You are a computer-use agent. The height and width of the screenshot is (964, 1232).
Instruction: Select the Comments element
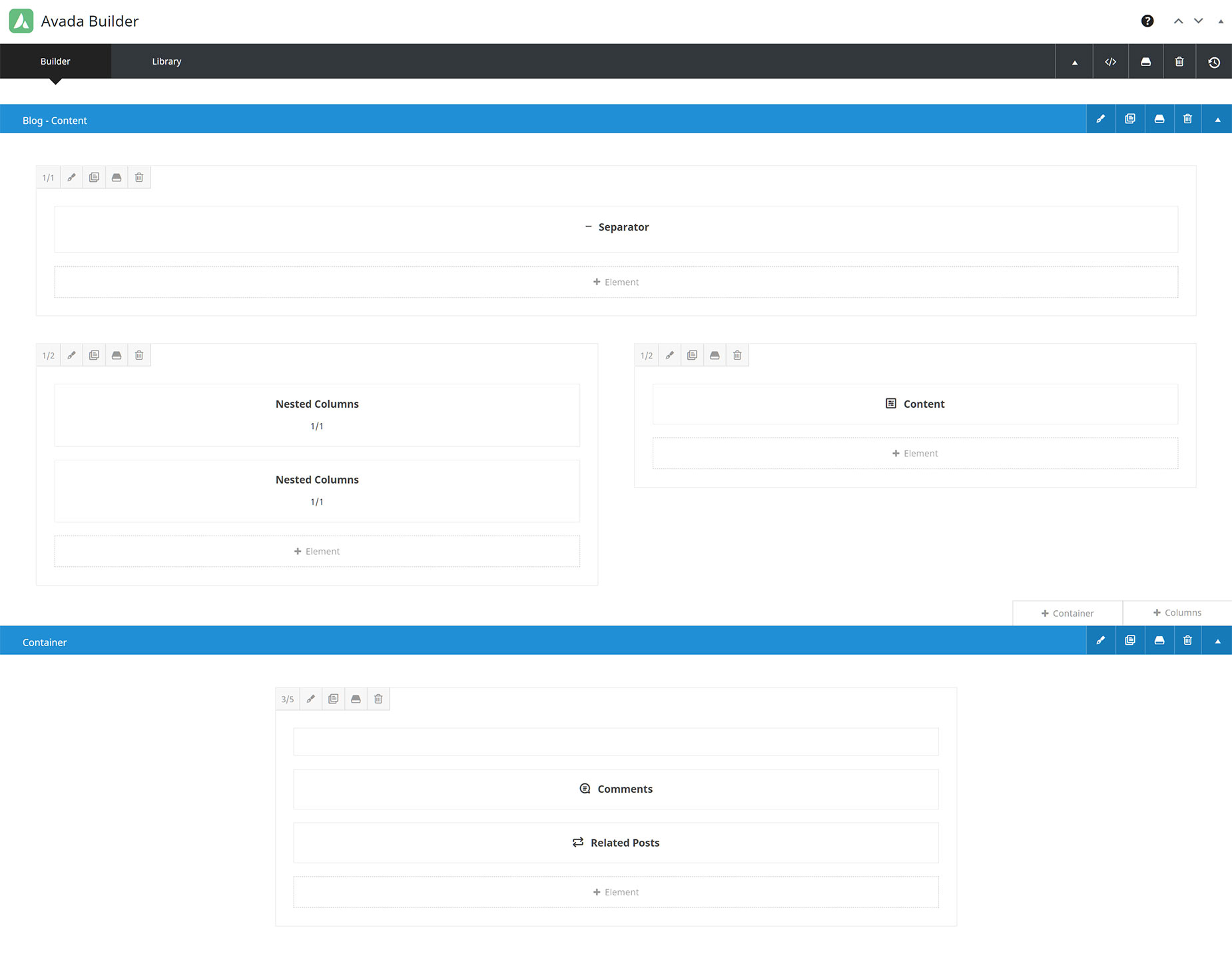616,789
